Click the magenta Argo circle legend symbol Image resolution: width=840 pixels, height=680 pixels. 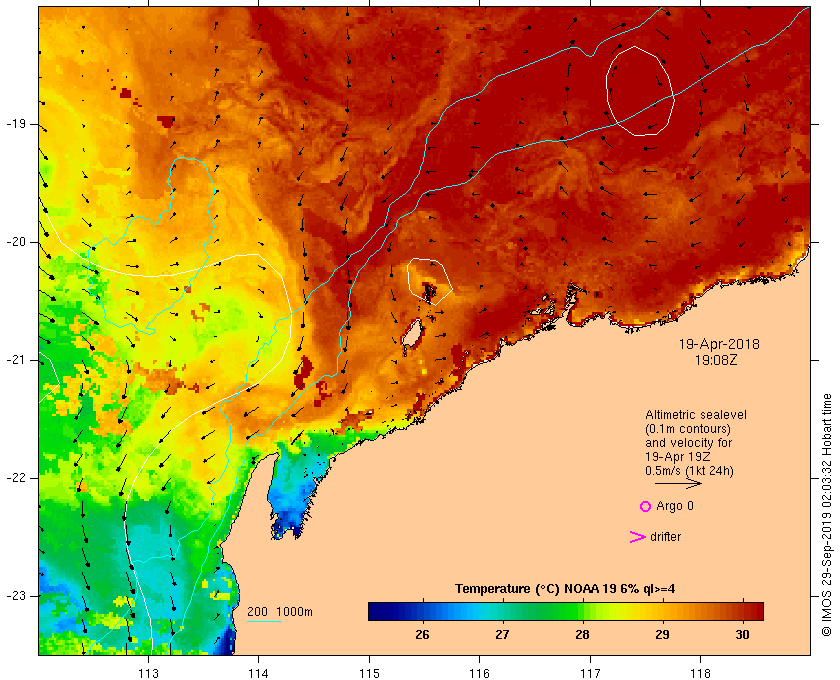(x=645, y=506)
